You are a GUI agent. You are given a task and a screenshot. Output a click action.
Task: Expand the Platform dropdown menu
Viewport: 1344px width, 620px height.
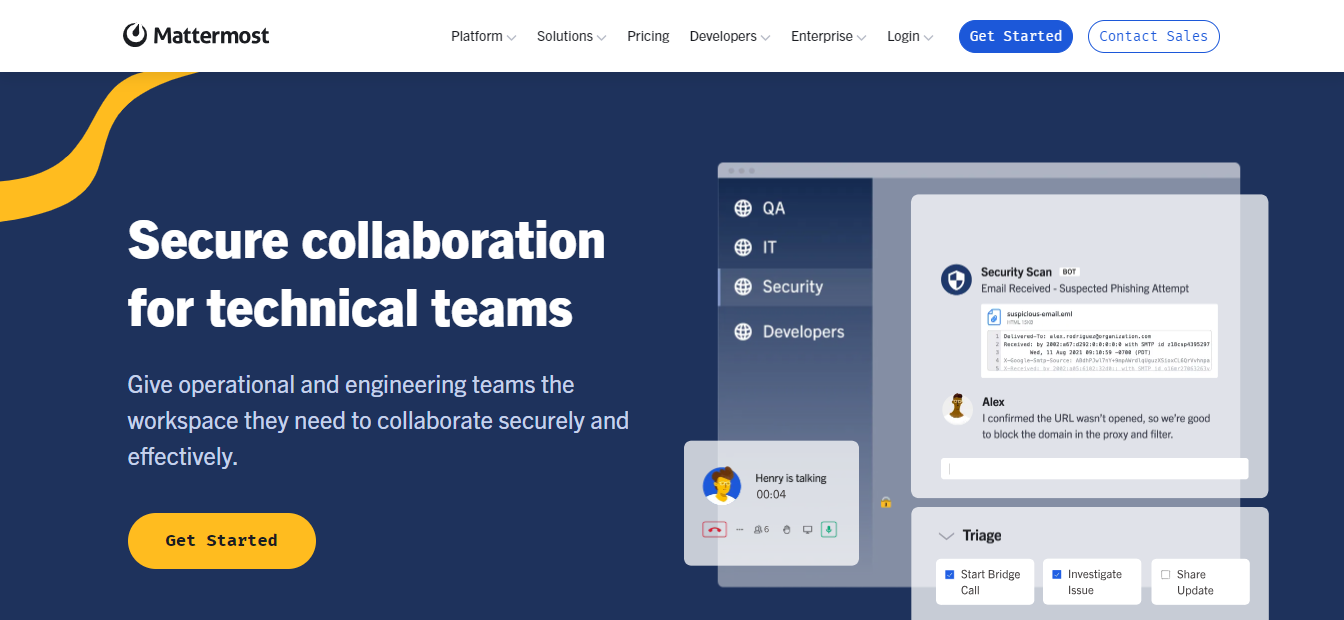(483, 36)
